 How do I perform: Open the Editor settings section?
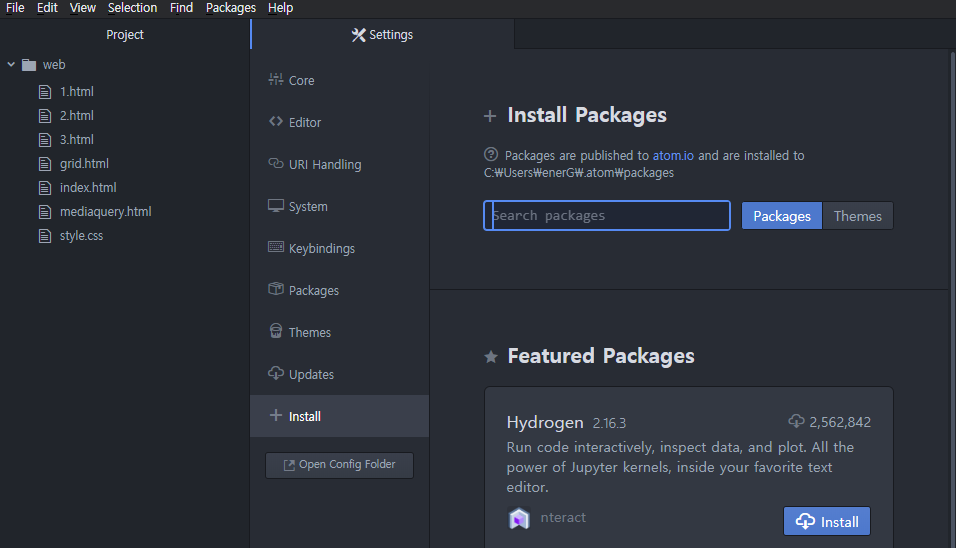pyautogui.click(x=340, y=123)
